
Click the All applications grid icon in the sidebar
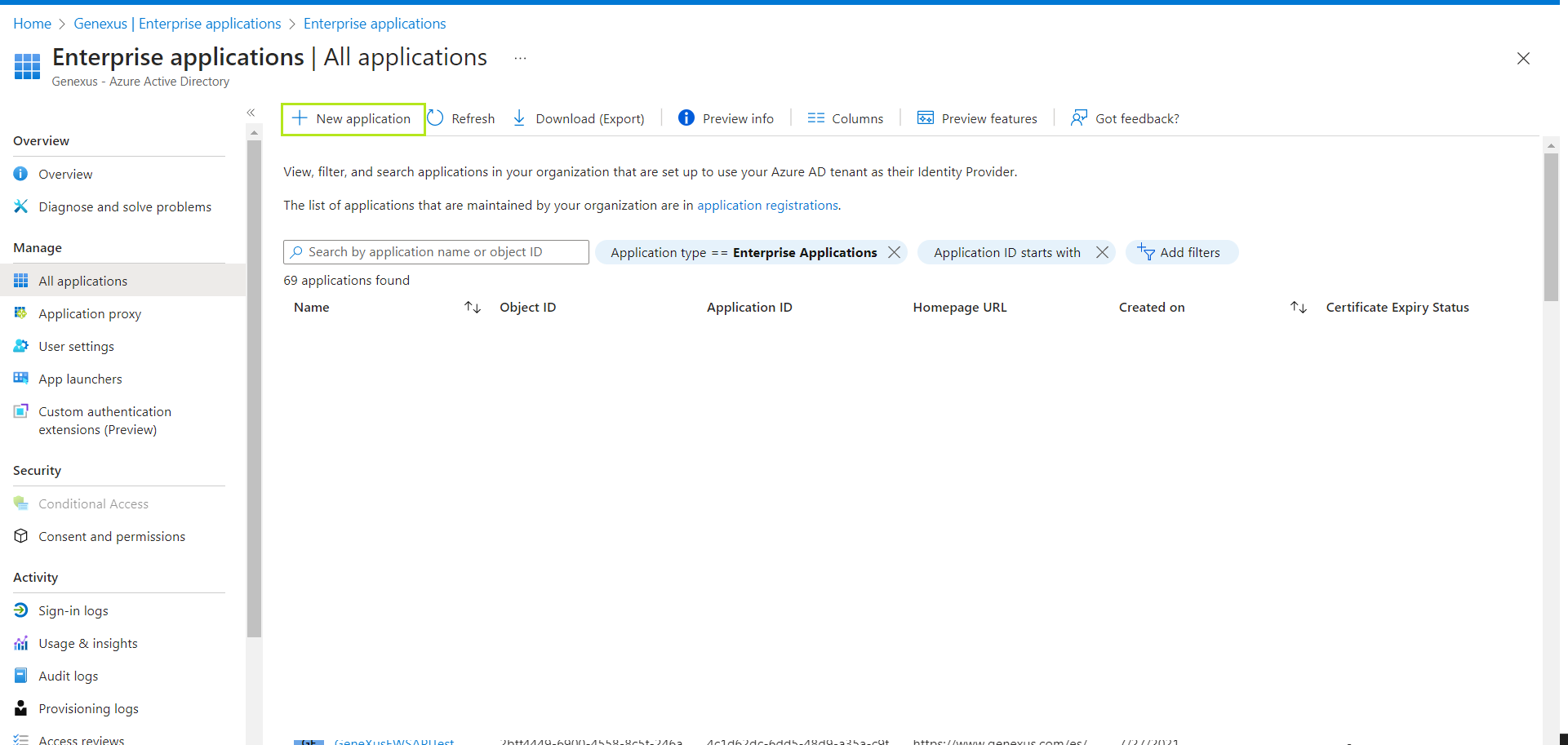click(21, 281)
